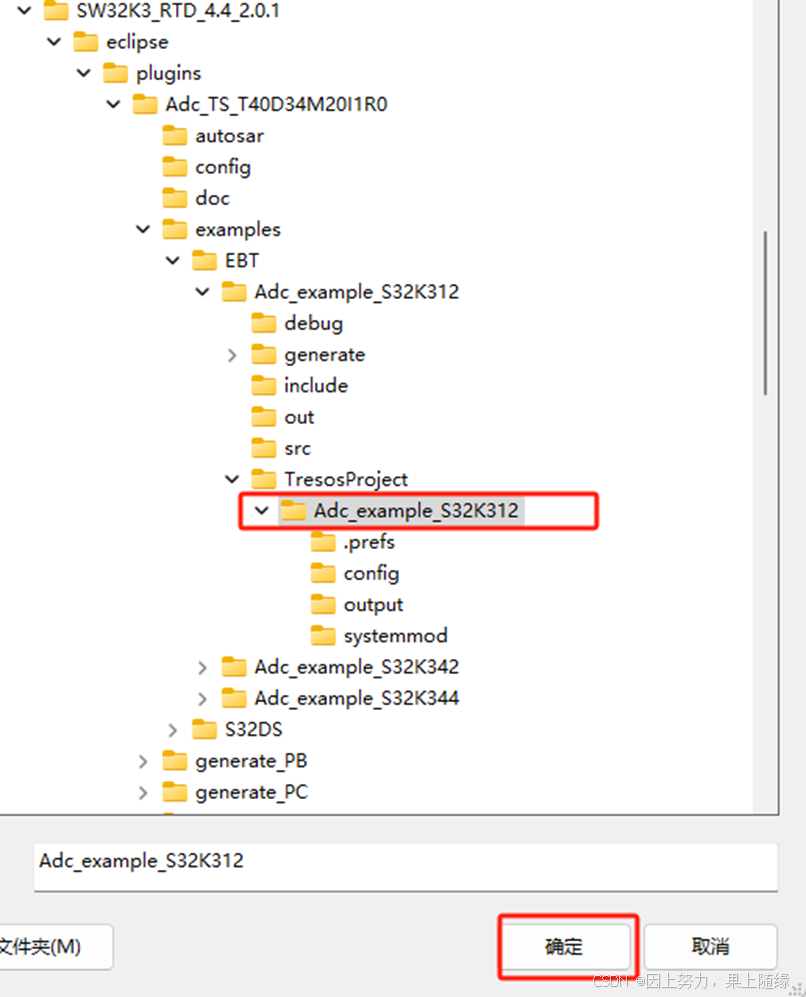Screen dimensions: 806x997
Task: Expand the generate_PB folder chevron
Action: point(143,761)
